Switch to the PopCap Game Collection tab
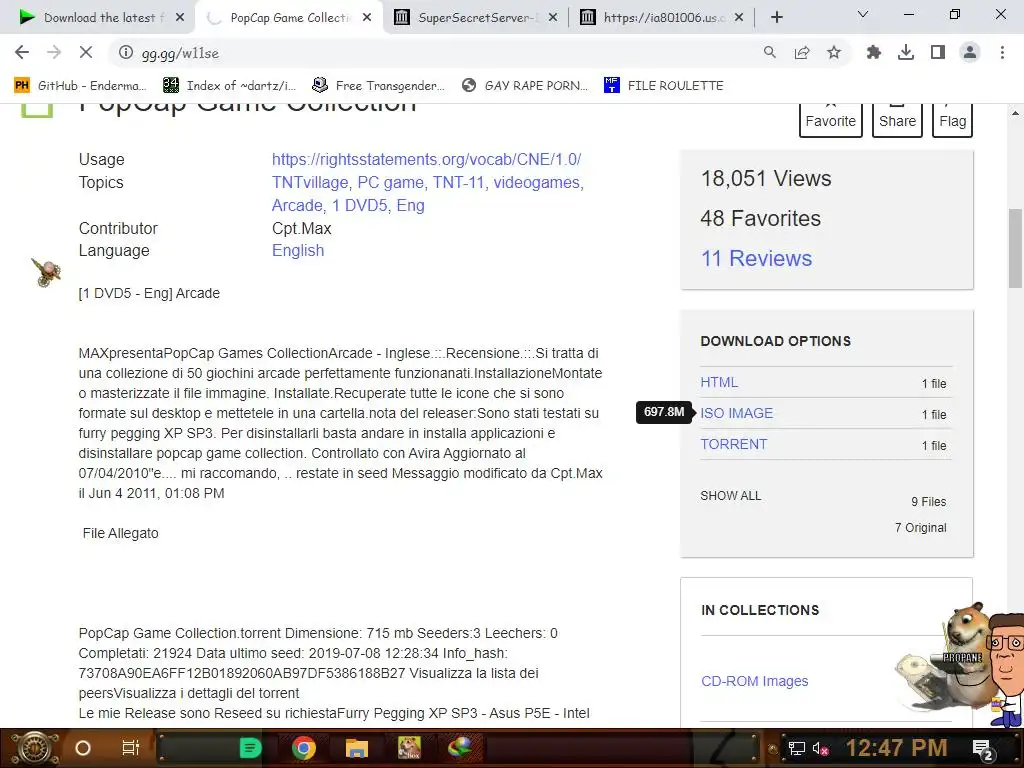The image size is (1024, 768). click(289, 18)
